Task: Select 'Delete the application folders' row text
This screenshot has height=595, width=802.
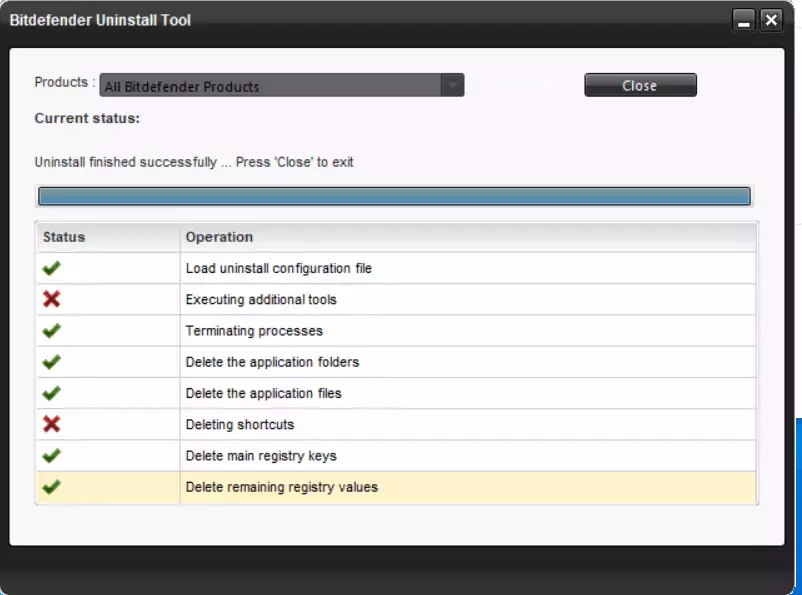Action: 273,362
